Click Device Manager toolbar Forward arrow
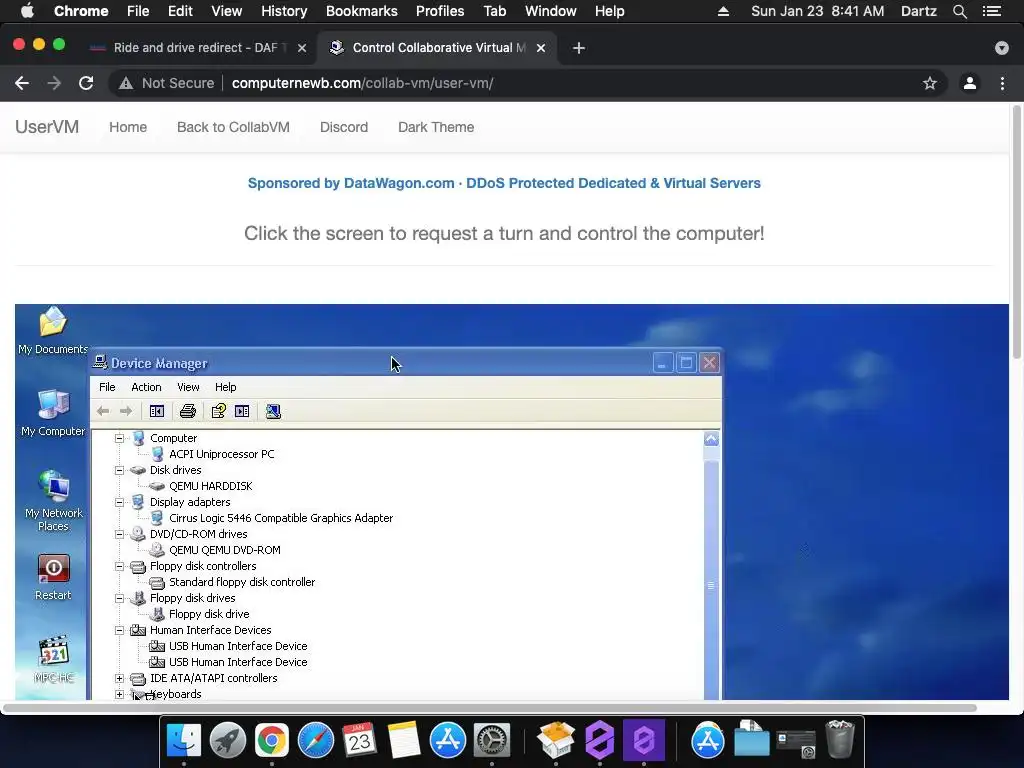The width and height of the screenshot is (1024, 768). point(126,411)
